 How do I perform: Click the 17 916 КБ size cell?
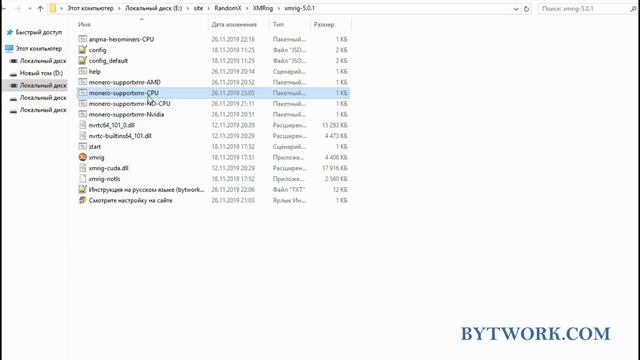click(335, 168)
